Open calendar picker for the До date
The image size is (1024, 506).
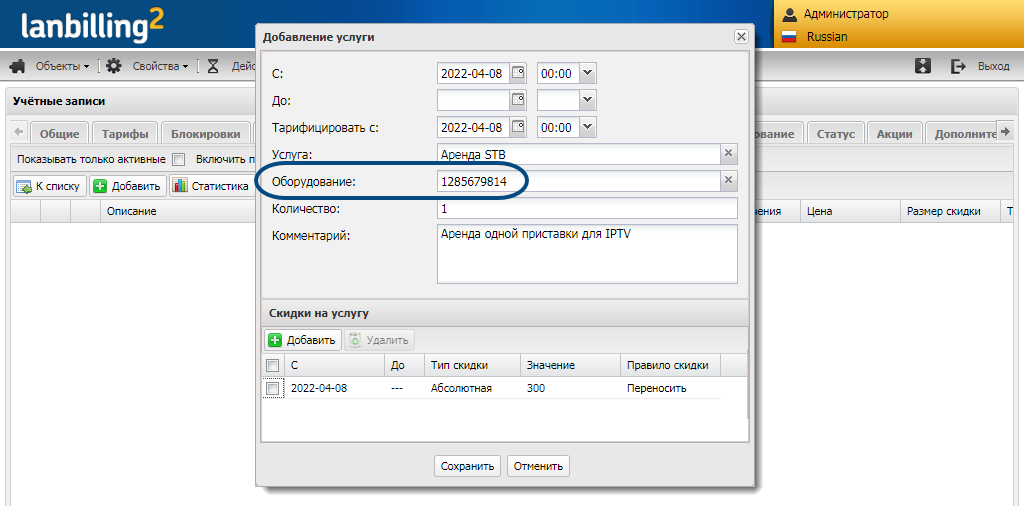tap(518, 100)
